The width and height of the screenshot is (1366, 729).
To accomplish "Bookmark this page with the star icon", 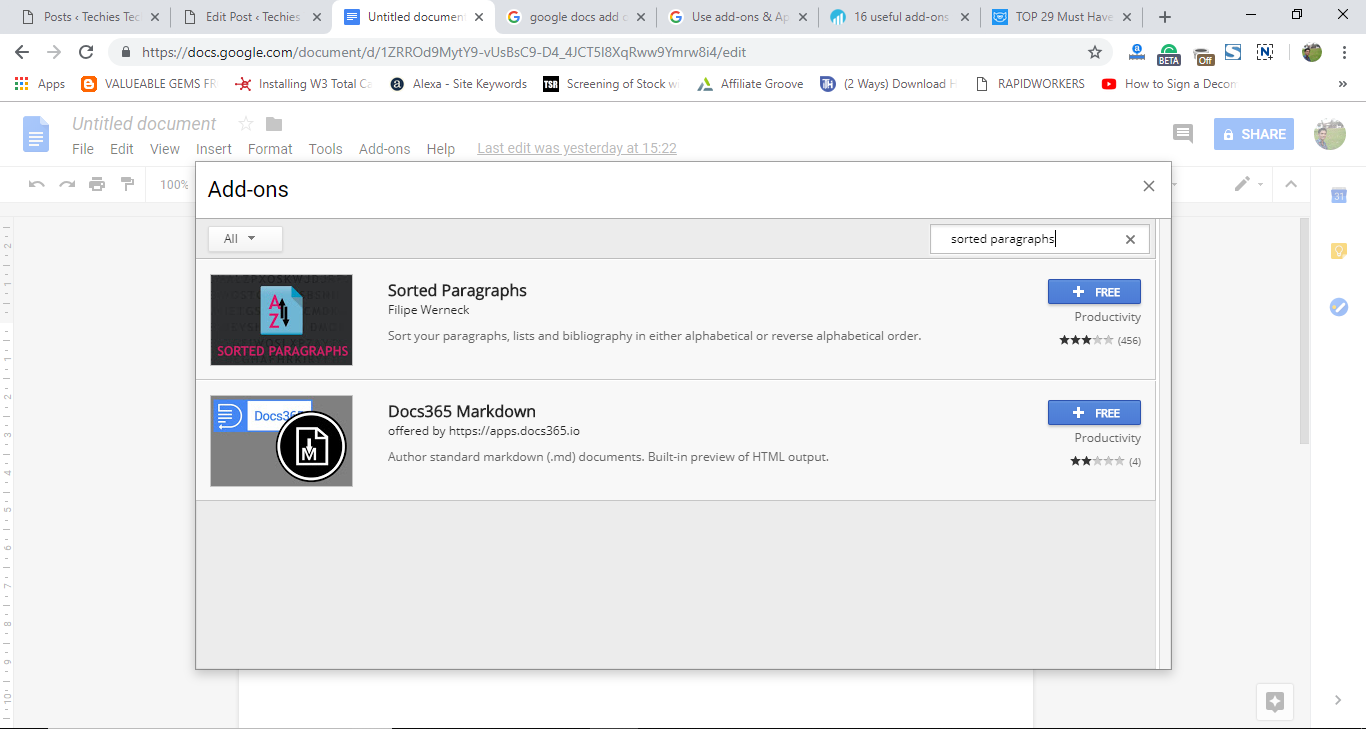I will click(x=1095, y=52).
